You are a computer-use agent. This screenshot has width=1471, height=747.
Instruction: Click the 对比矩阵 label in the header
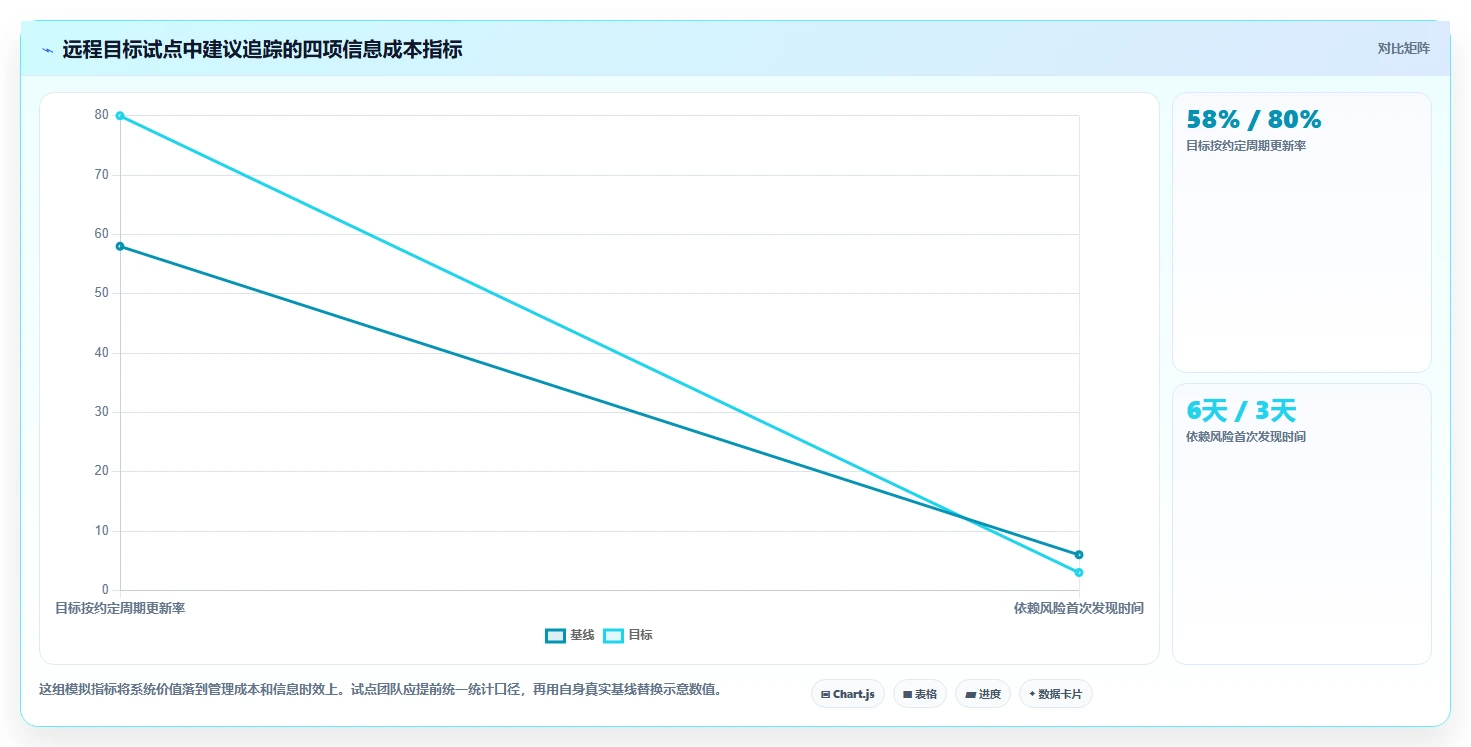(1403, 48)
